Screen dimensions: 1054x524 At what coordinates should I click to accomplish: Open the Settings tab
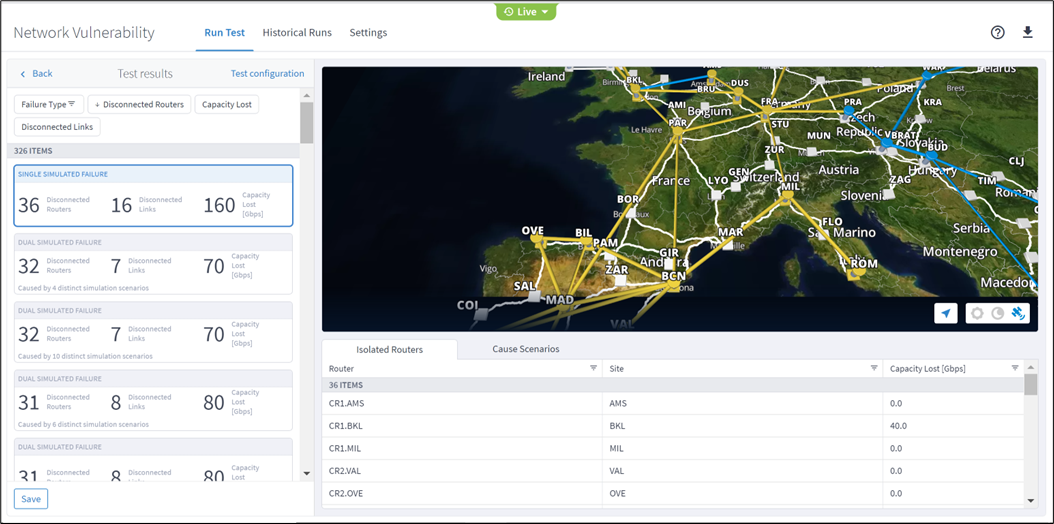coord(368,32)
